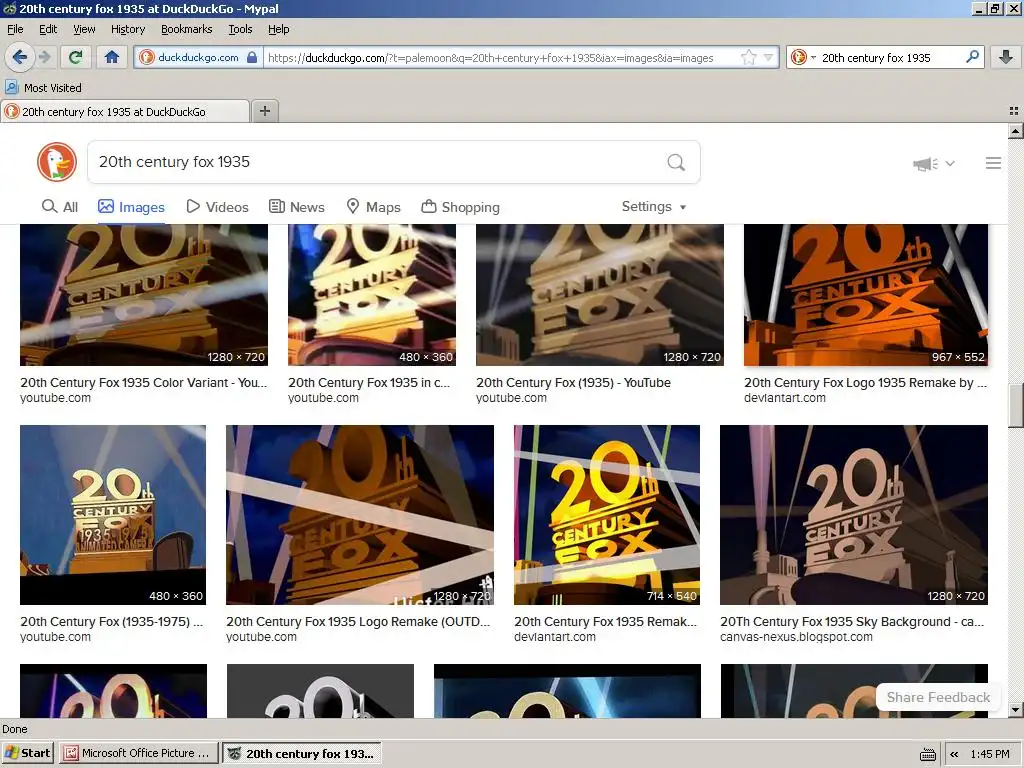Open the Help menu
The height and width of the screenshot is (768, 1024).
point(278,29)
